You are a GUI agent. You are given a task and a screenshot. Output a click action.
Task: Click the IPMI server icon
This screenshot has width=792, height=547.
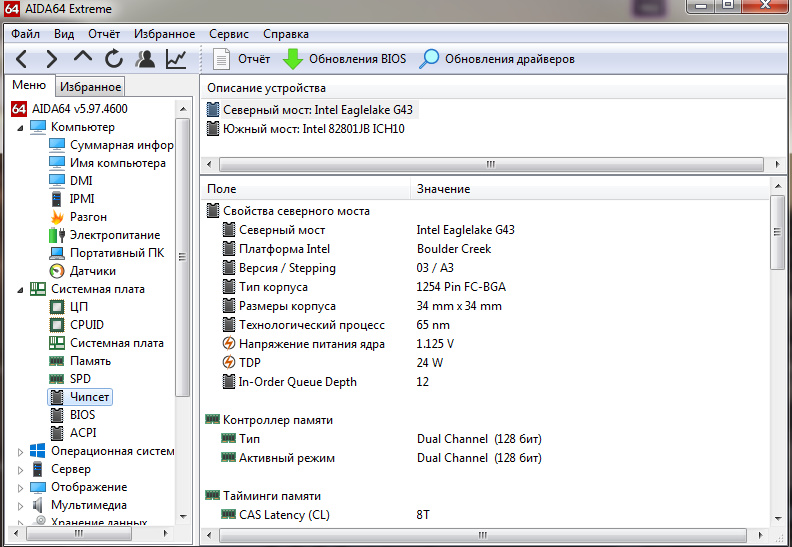[57, 198]
